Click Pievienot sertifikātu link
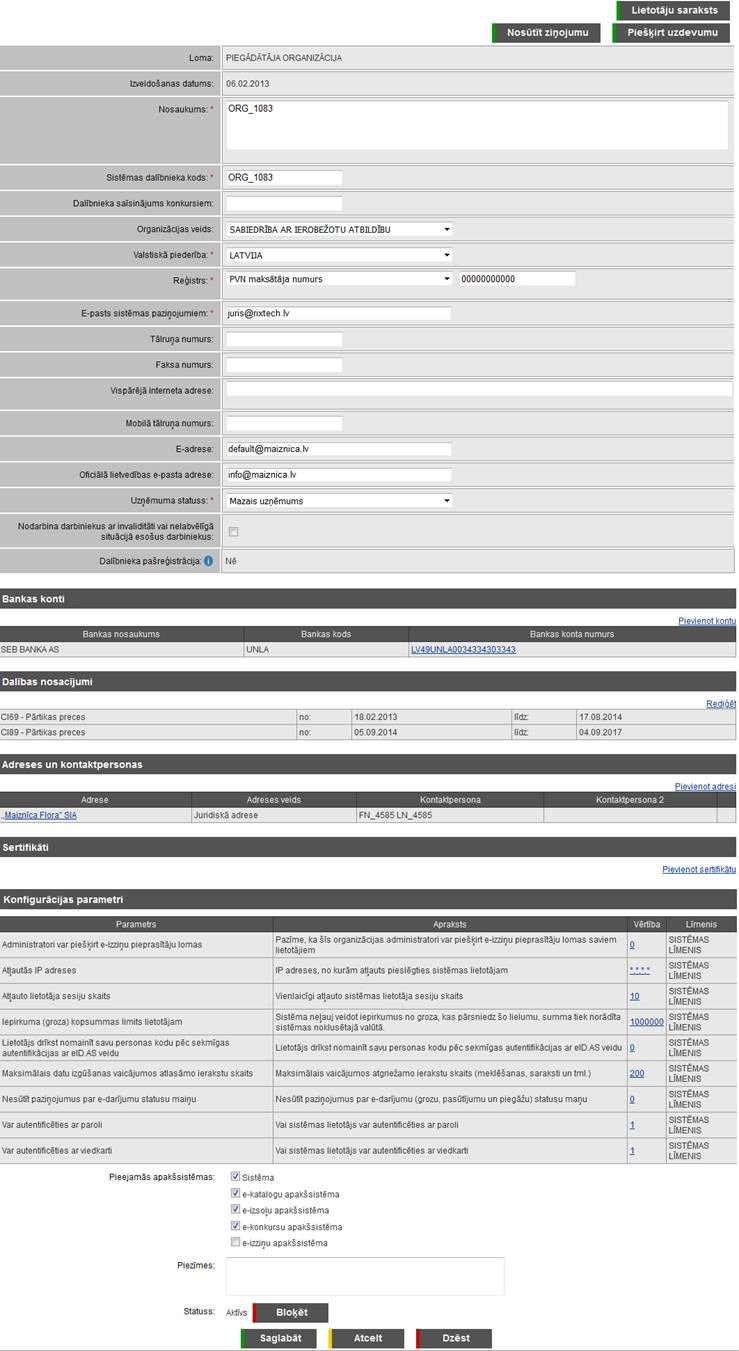 698,869
